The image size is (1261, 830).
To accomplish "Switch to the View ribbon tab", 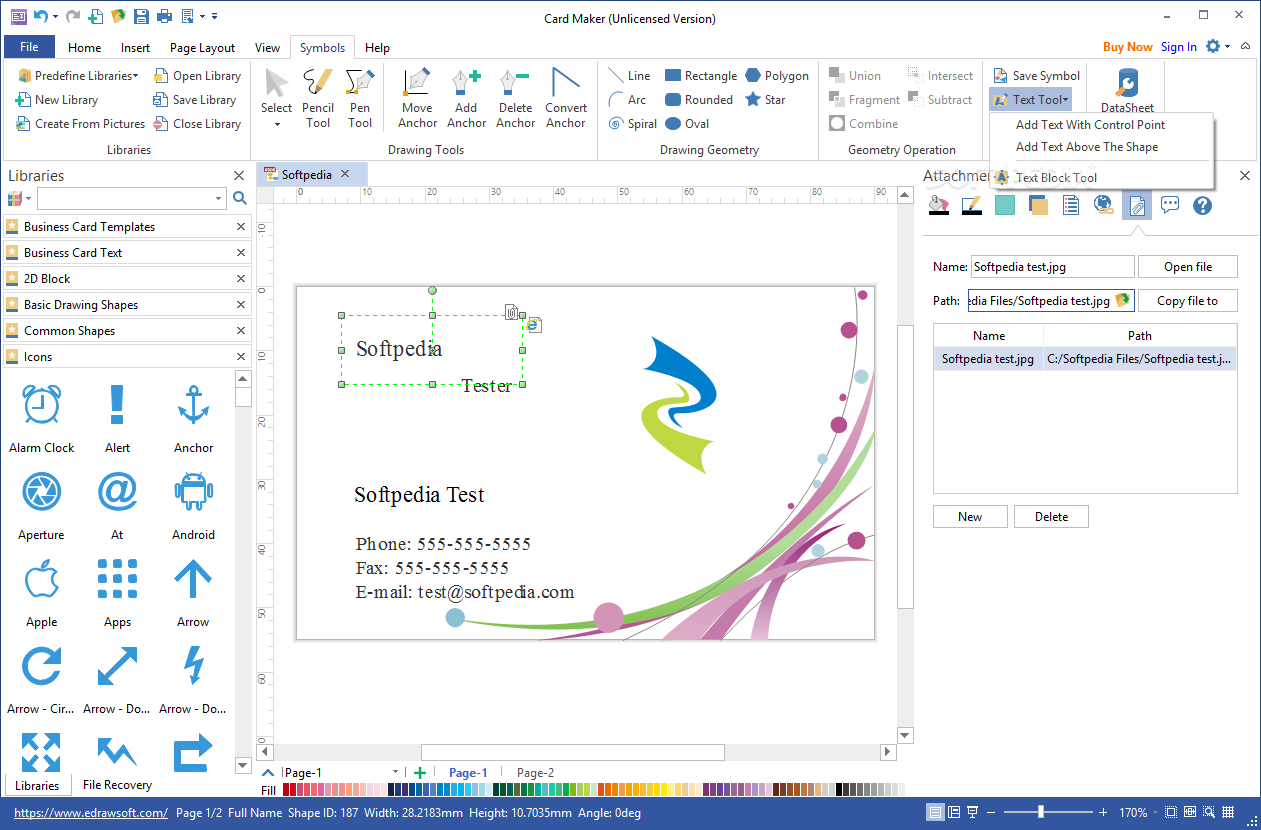I will click(x=267, y=47).
